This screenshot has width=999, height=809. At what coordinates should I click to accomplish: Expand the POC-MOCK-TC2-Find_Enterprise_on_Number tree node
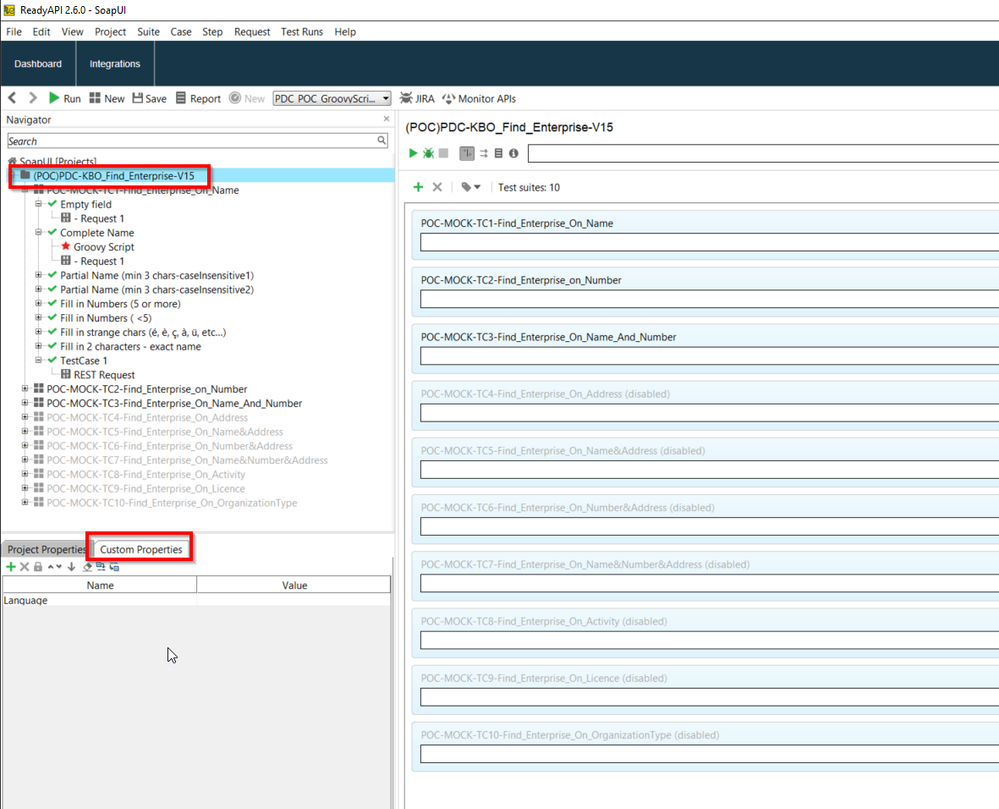25,389
